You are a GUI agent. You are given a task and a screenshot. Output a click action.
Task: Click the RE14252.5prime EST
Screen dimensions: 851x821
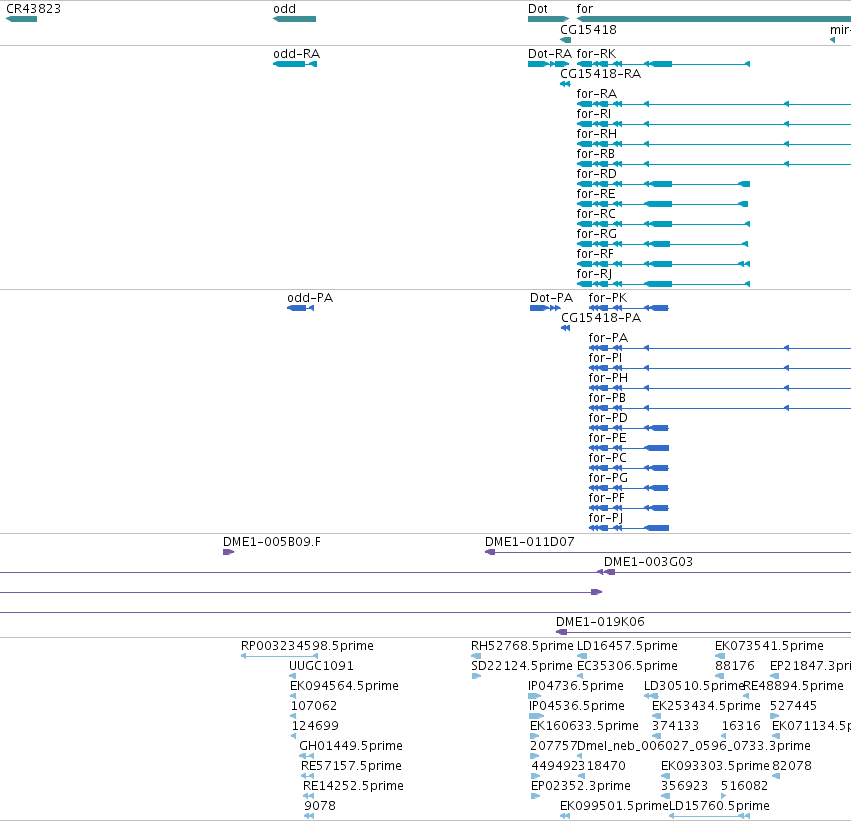[x=309, y=796]
